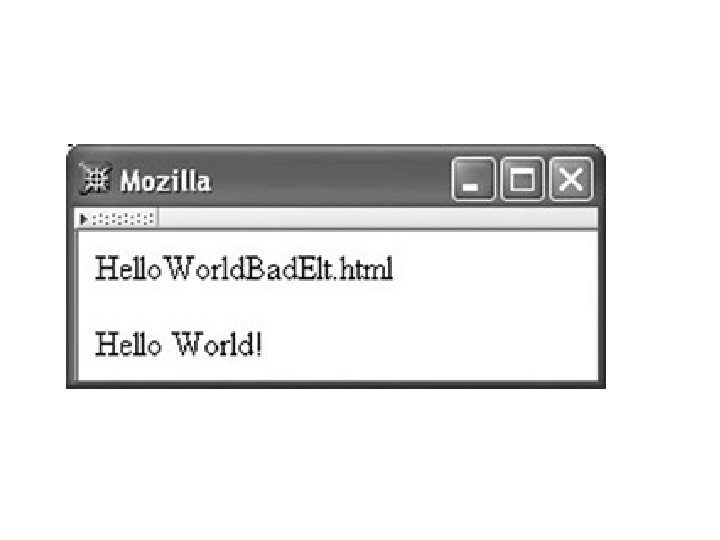This screenshot has width=720, height=540.
Task: Click the Mozilla application icon in title bar
Action: pos(95,179)
